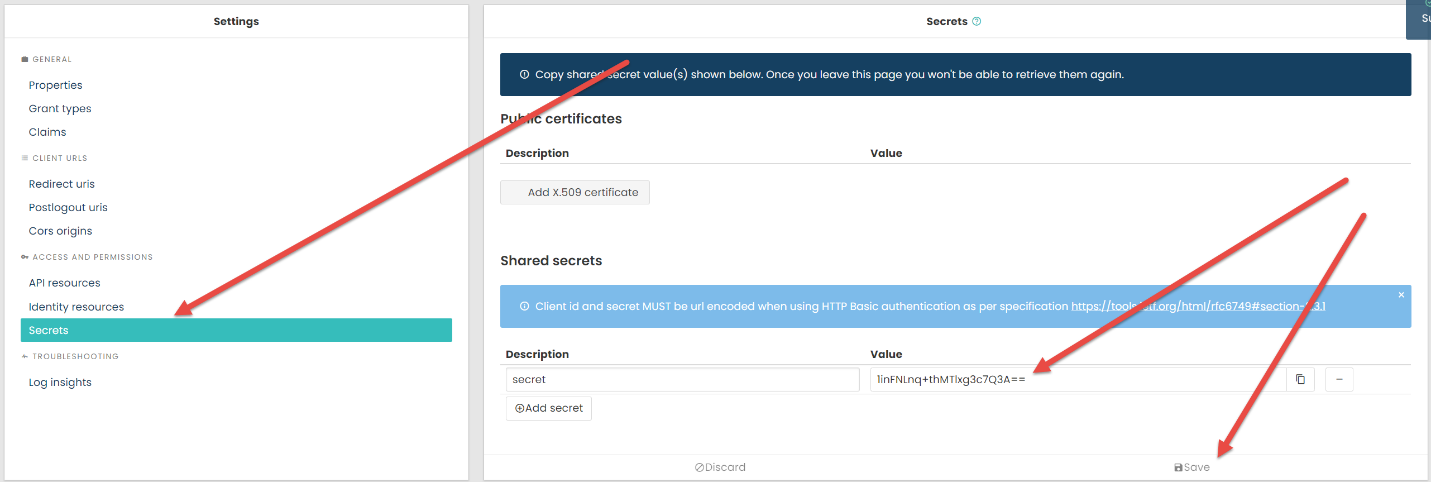The image size is (1431, 482).
Task: Select Claims in the sidebar
Action: click(47, 132)
